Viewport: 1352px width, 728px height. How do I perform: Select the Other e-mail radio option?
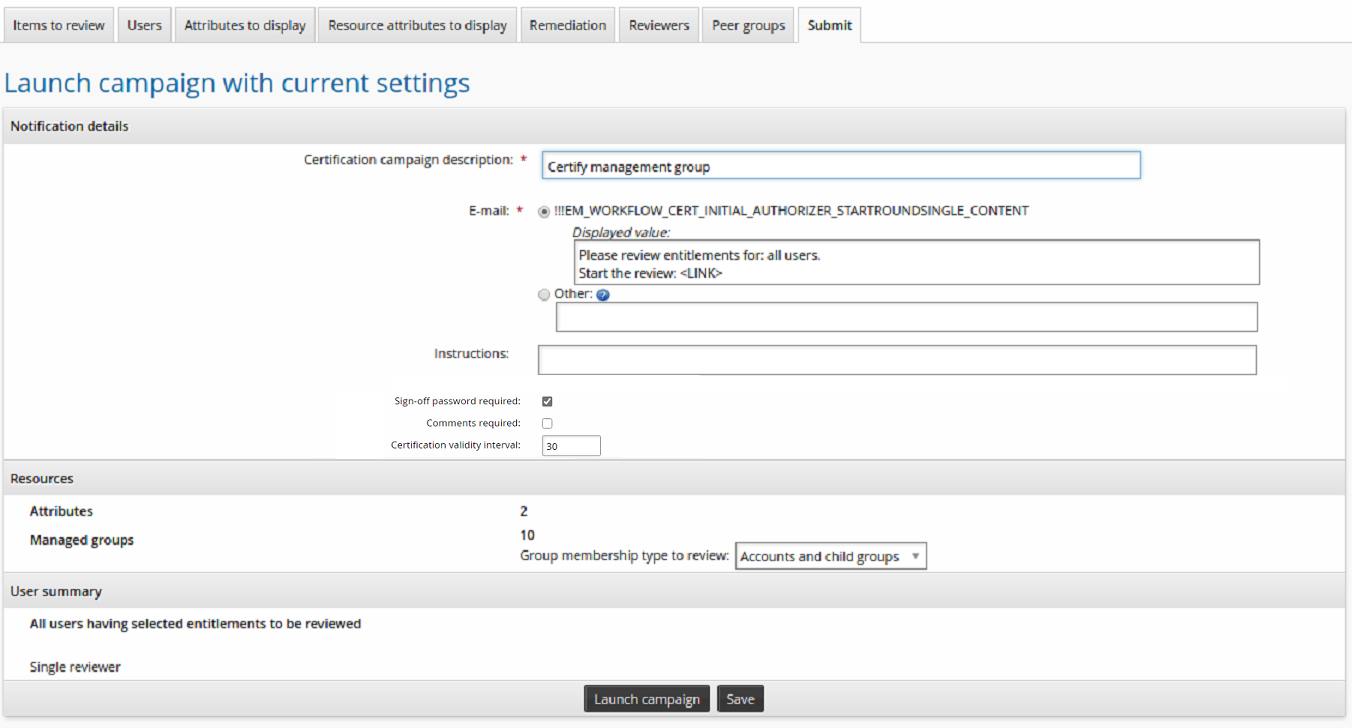coord(544,295)
